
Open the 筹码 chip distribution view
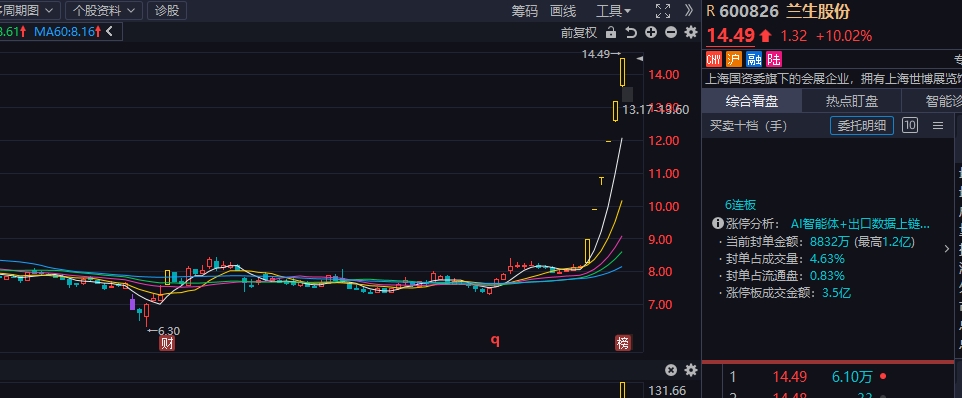click(525, 10)
